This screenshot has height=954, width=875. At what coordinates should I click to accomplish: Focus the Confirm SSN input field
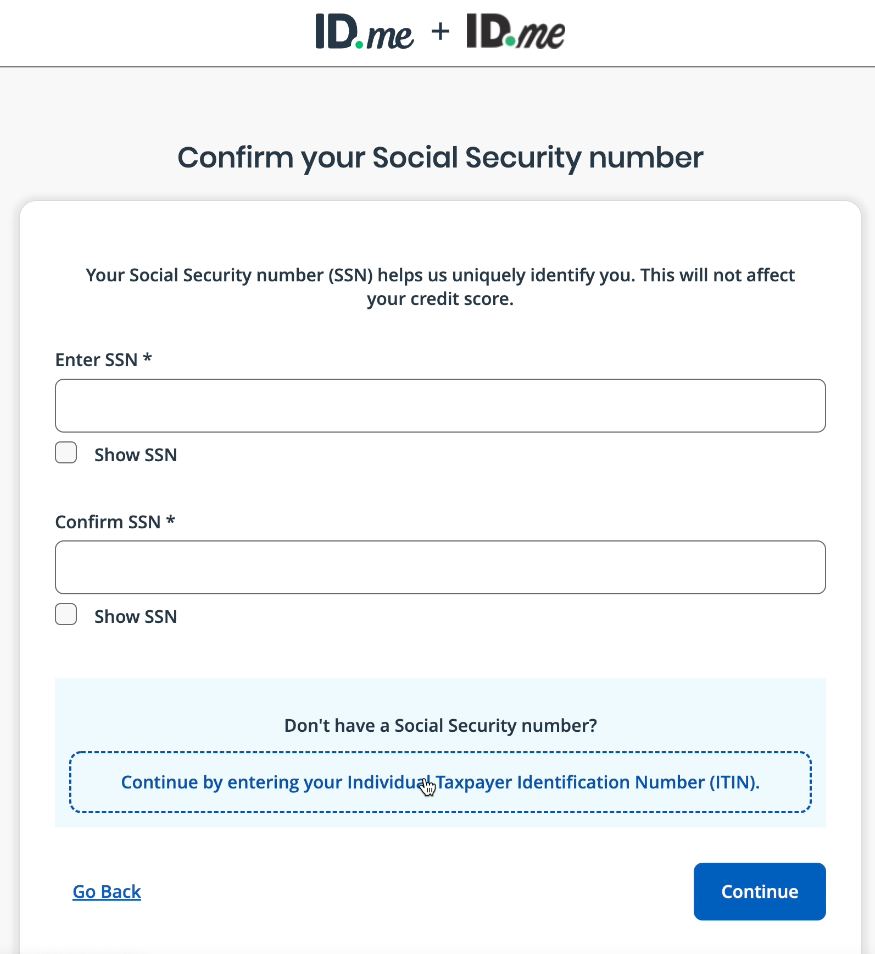tap(440, 568)
